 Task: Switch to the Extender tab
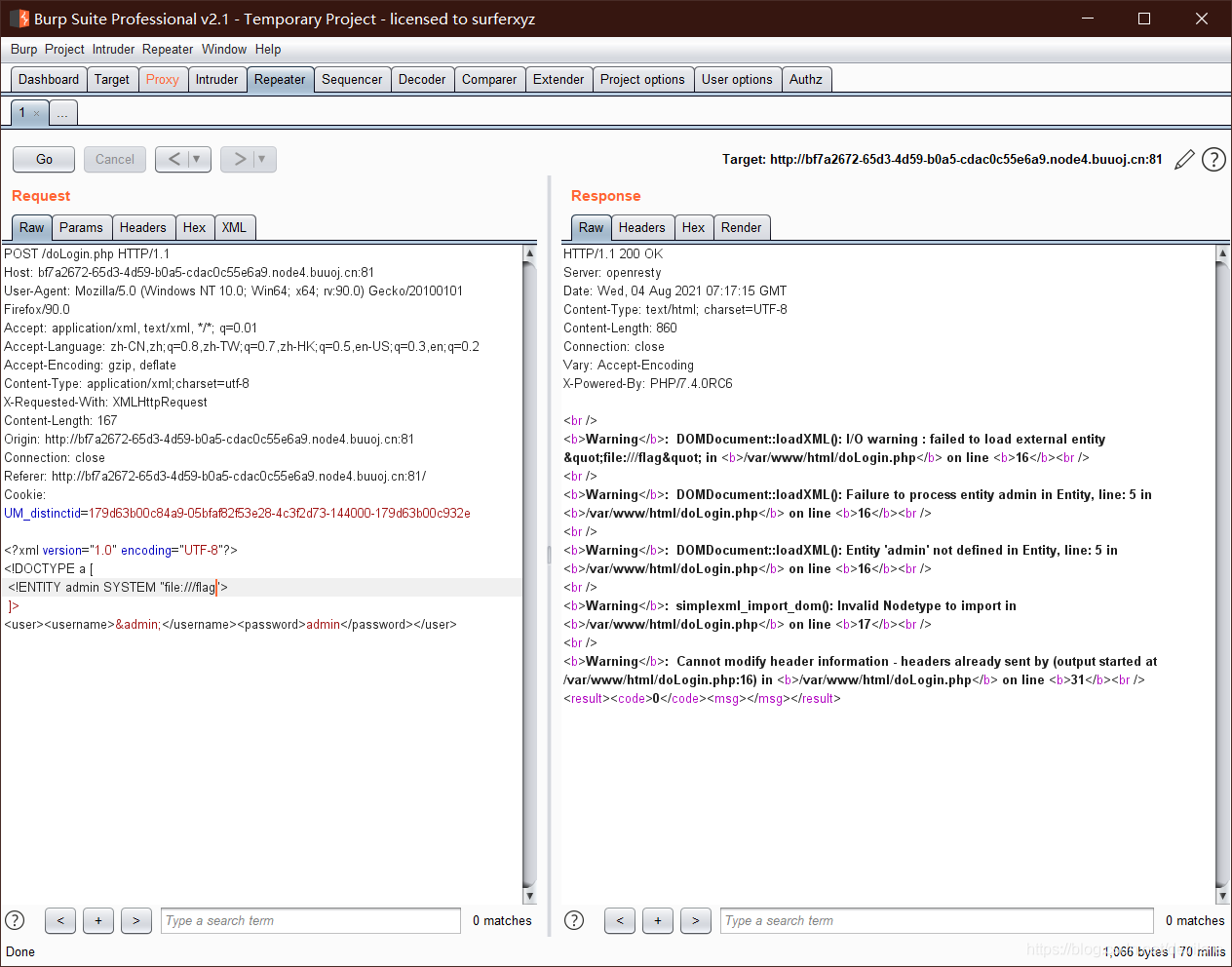(x=558, y=80)
